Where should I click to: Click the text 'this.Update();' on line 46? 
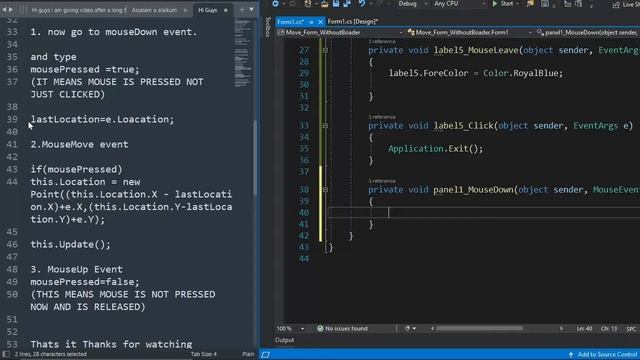pos(70,244)
